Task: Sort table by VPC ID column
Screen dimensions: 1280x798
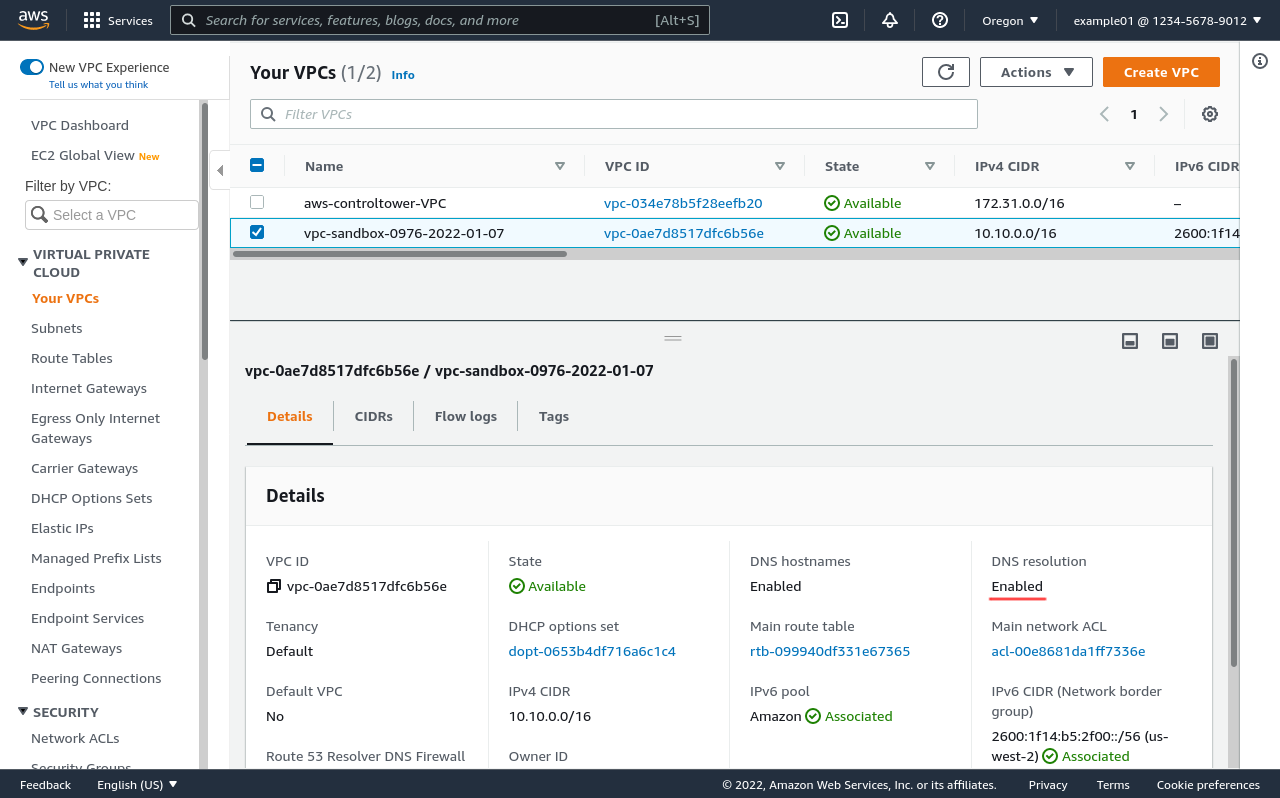Action: click(x=780, y=166)
